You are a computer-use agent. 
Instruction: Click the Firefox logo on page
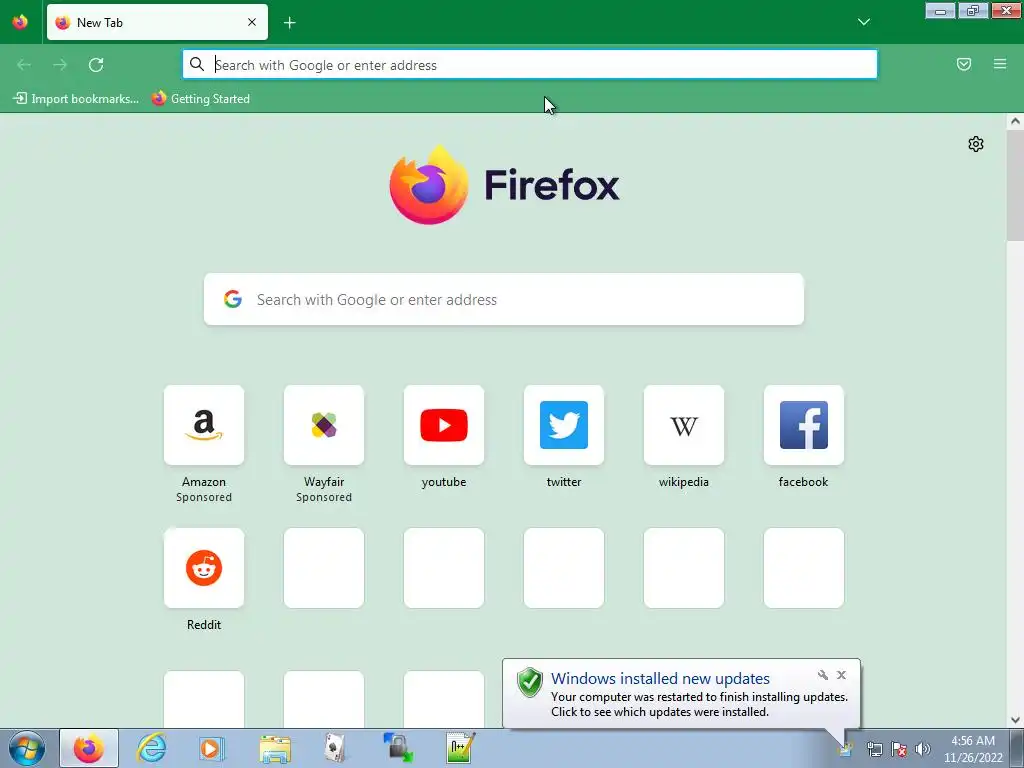[428, 185]
